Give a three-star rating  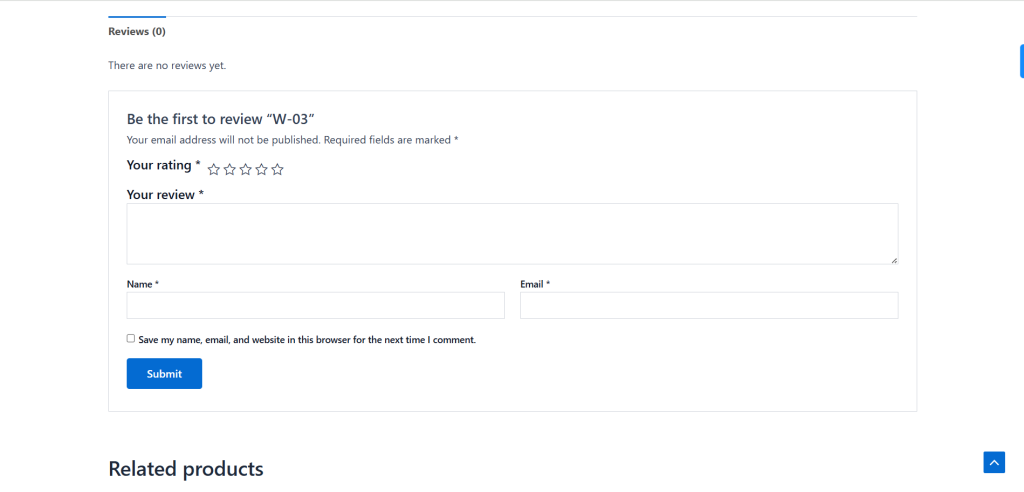245,170
